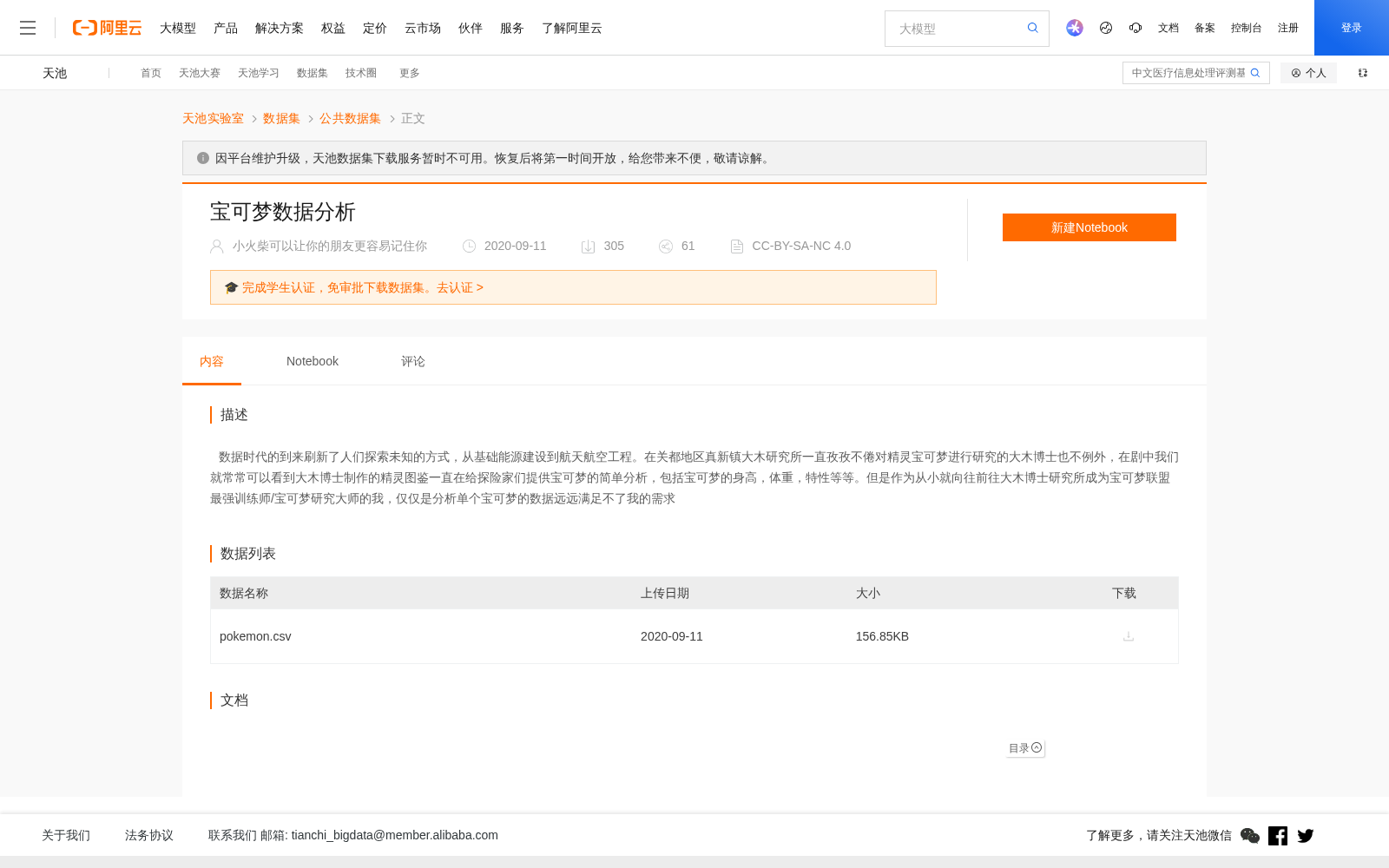Open the 权益 menu item
Image resolution: width=1389 pixels, height=868 pixels.
[x=333, y=28]
